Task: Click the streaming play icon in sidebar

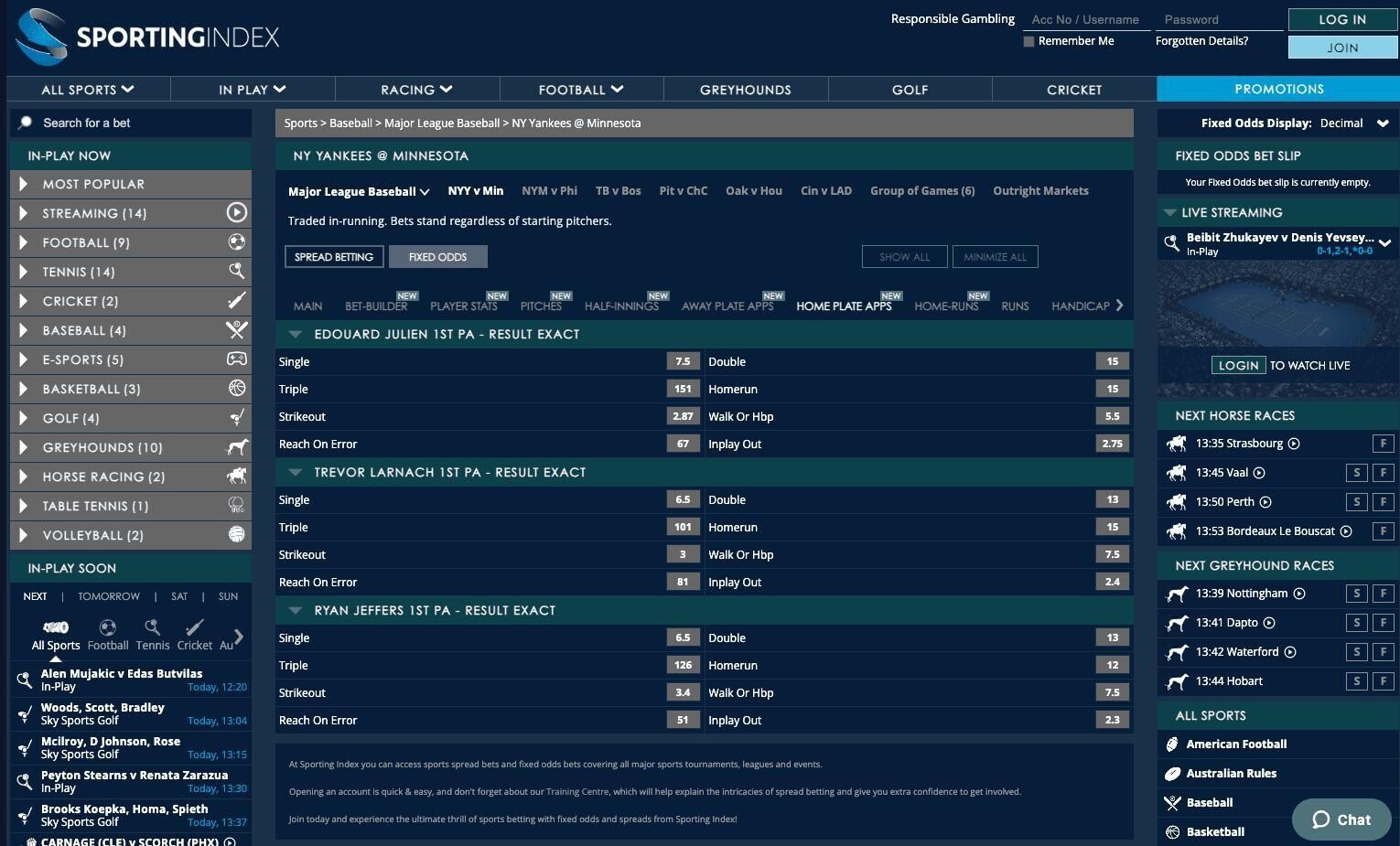Action: (x=236, y=213)
